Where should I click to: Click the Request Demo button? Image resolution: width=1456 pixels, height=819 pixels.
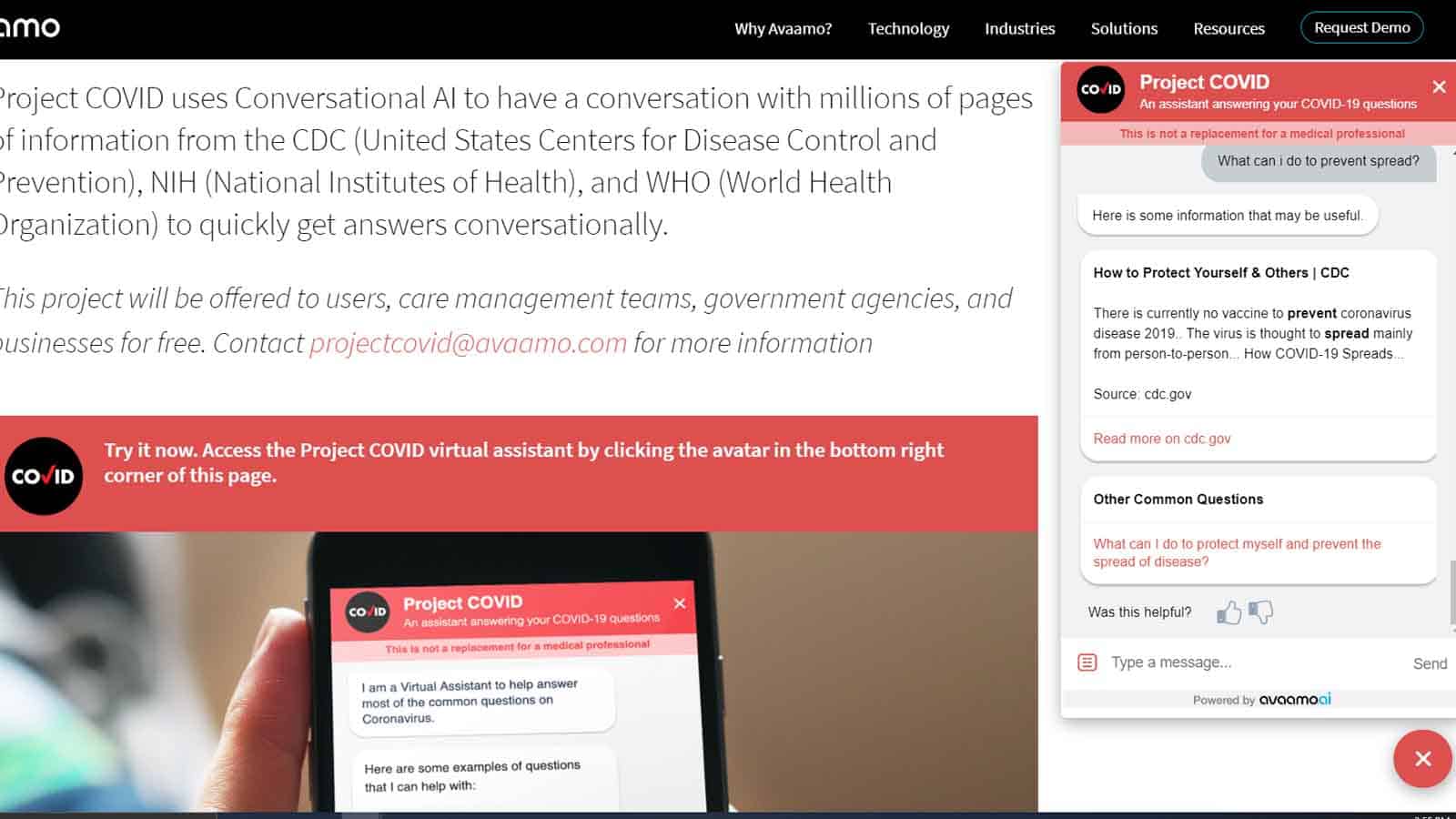point(1362,27)
